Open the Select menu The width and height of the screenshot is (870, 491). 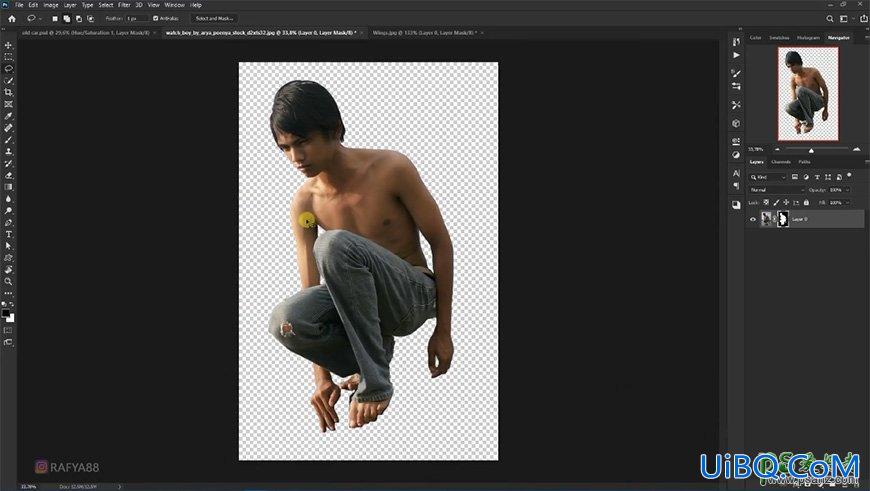coord(106,5)
